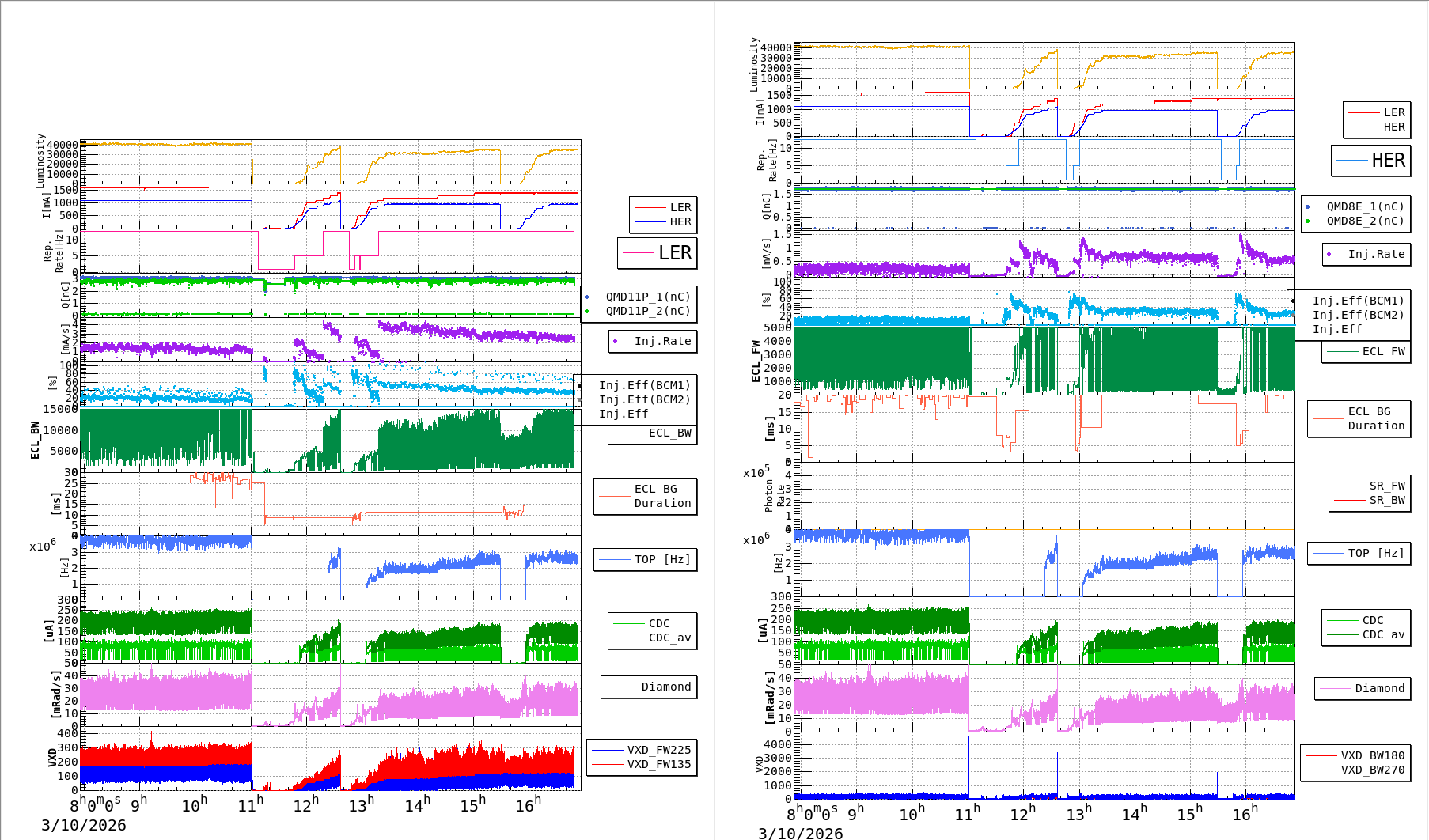Image resolution: width=1429 pixels, height=840 pixels.
Task: Select VXD_BW180 in the right legend
Action: (1372, 755)
